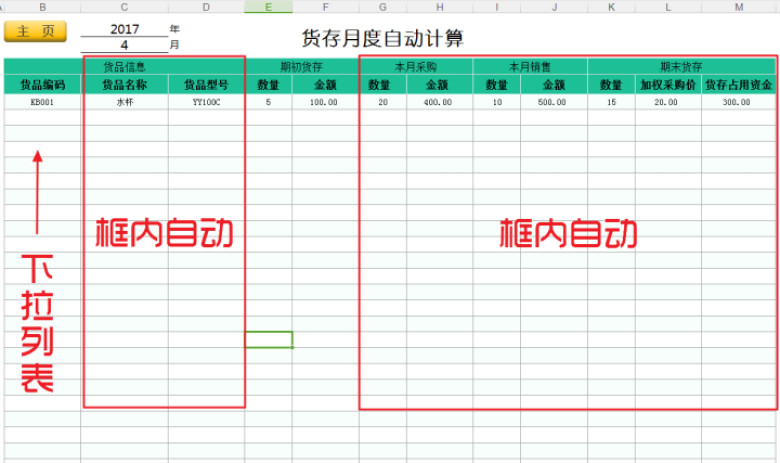Select ending quantity cell showing 15
Viewport: 780px width, 463px height.
click(x=611, y=102)
